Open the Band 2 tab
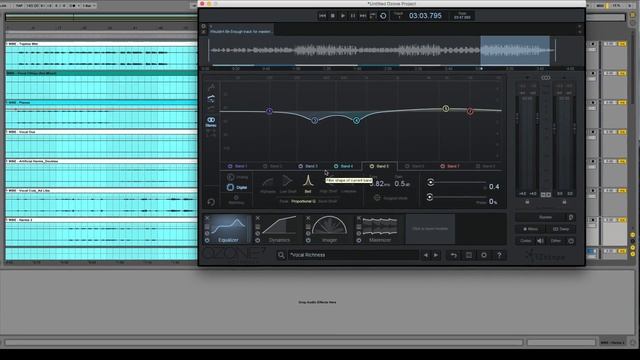Image resolution: width=640 pixels, height=360 pixels. (273, 167)
